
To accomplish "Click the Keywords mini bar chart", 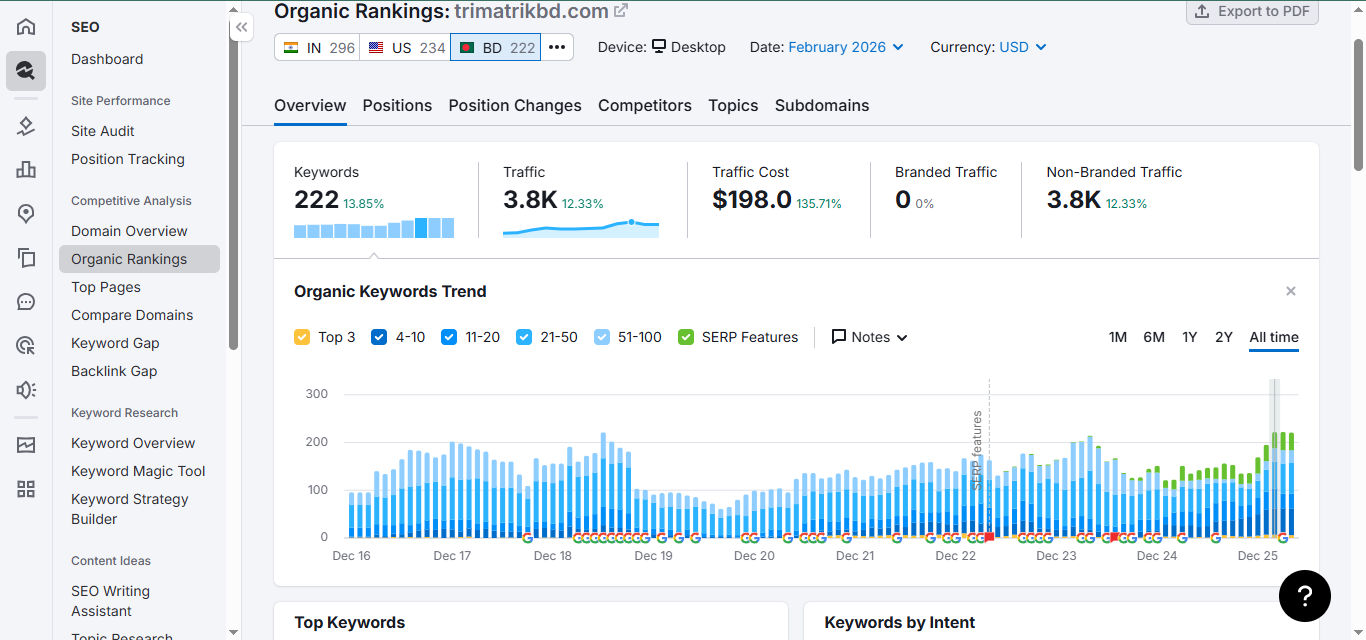I will pos(374,228).
